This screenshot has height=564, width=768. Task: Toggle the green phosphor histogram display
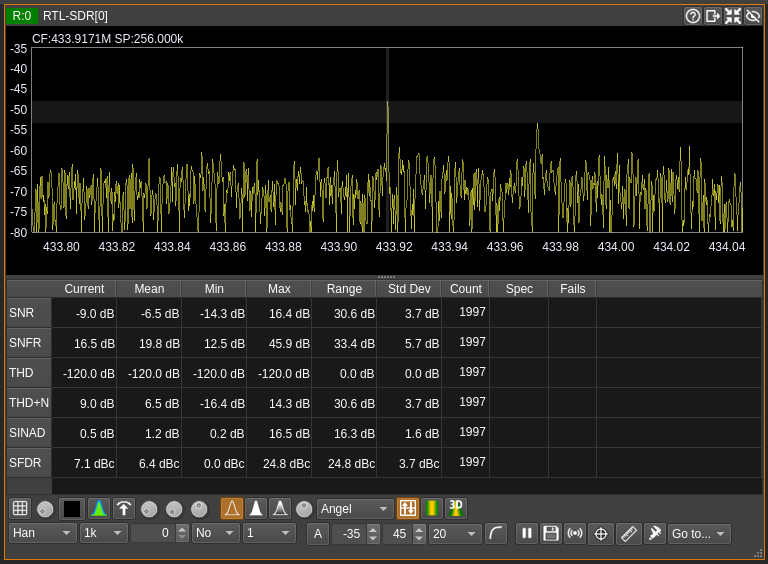99,508
